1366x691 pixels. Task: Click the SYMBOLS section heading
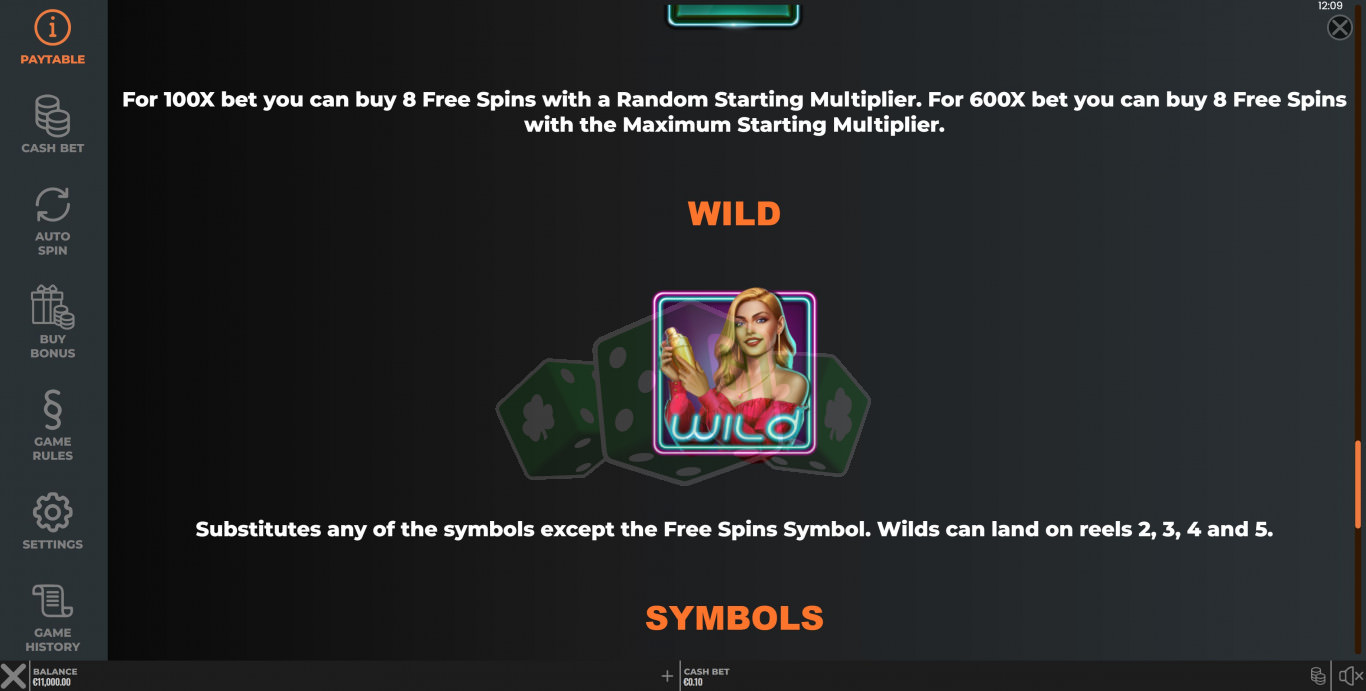tap(734, 618)
